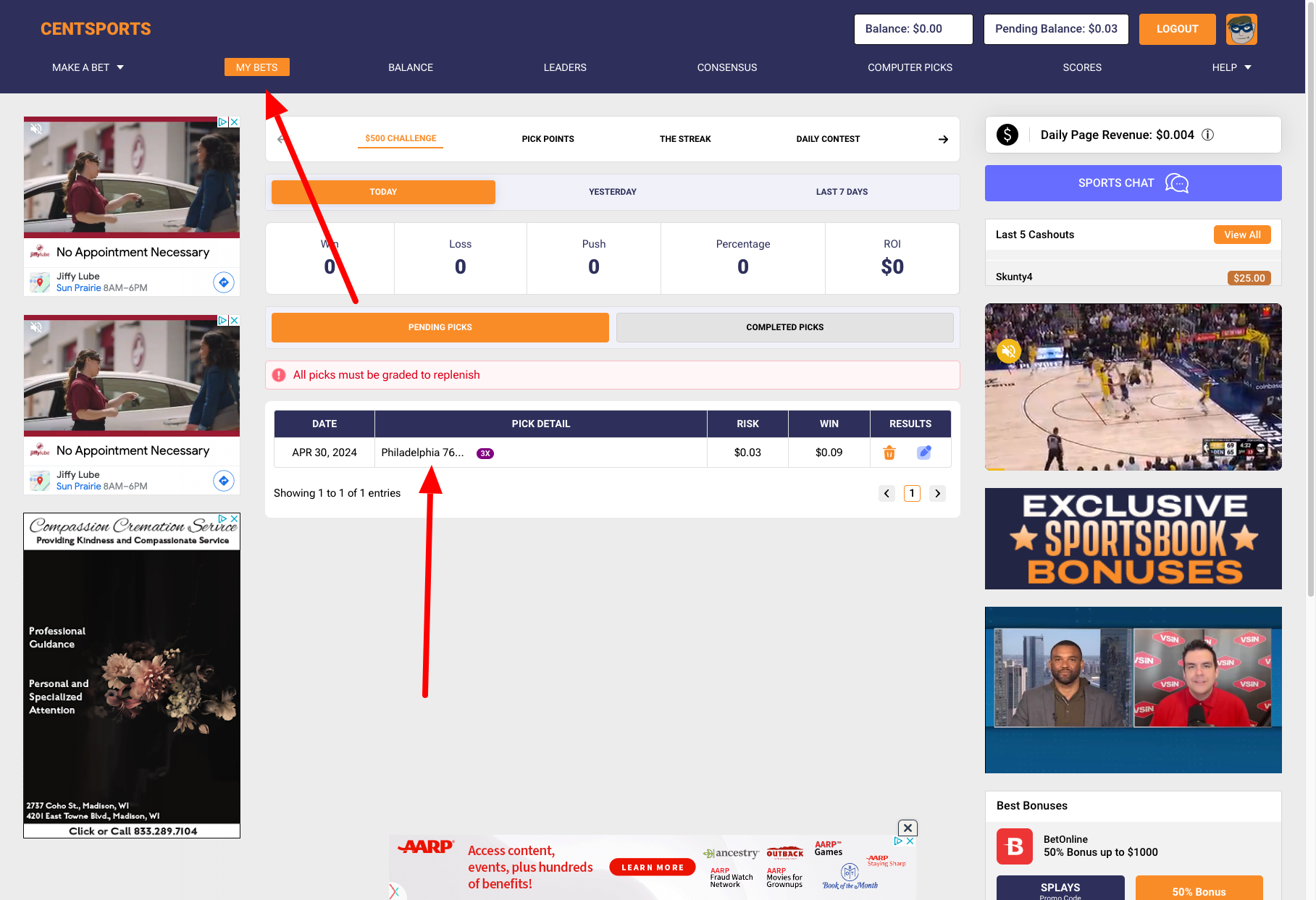Go to next page of pick entries

coord(938,494)
